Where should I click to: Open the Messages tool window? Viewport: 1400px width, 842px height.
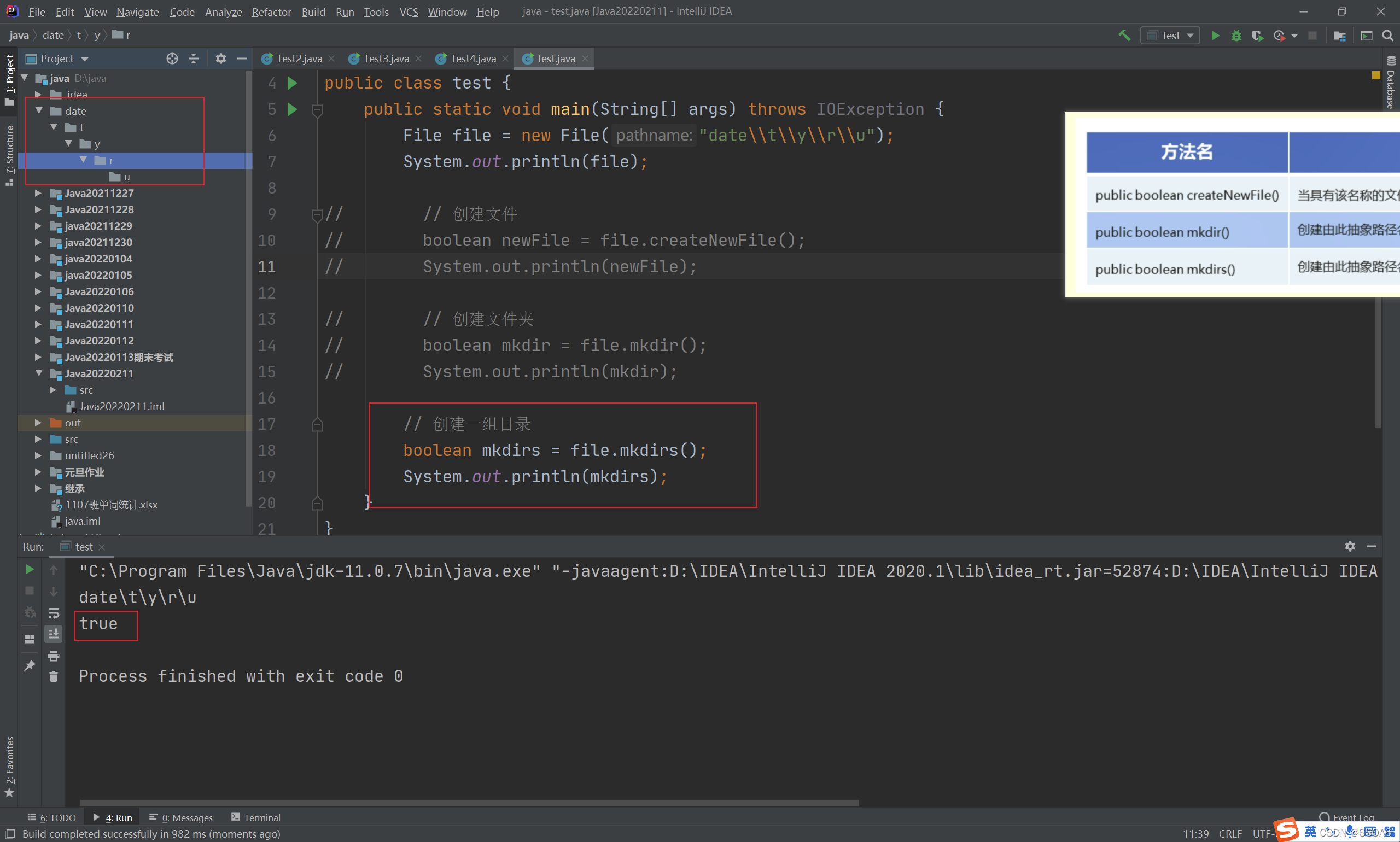181,817
